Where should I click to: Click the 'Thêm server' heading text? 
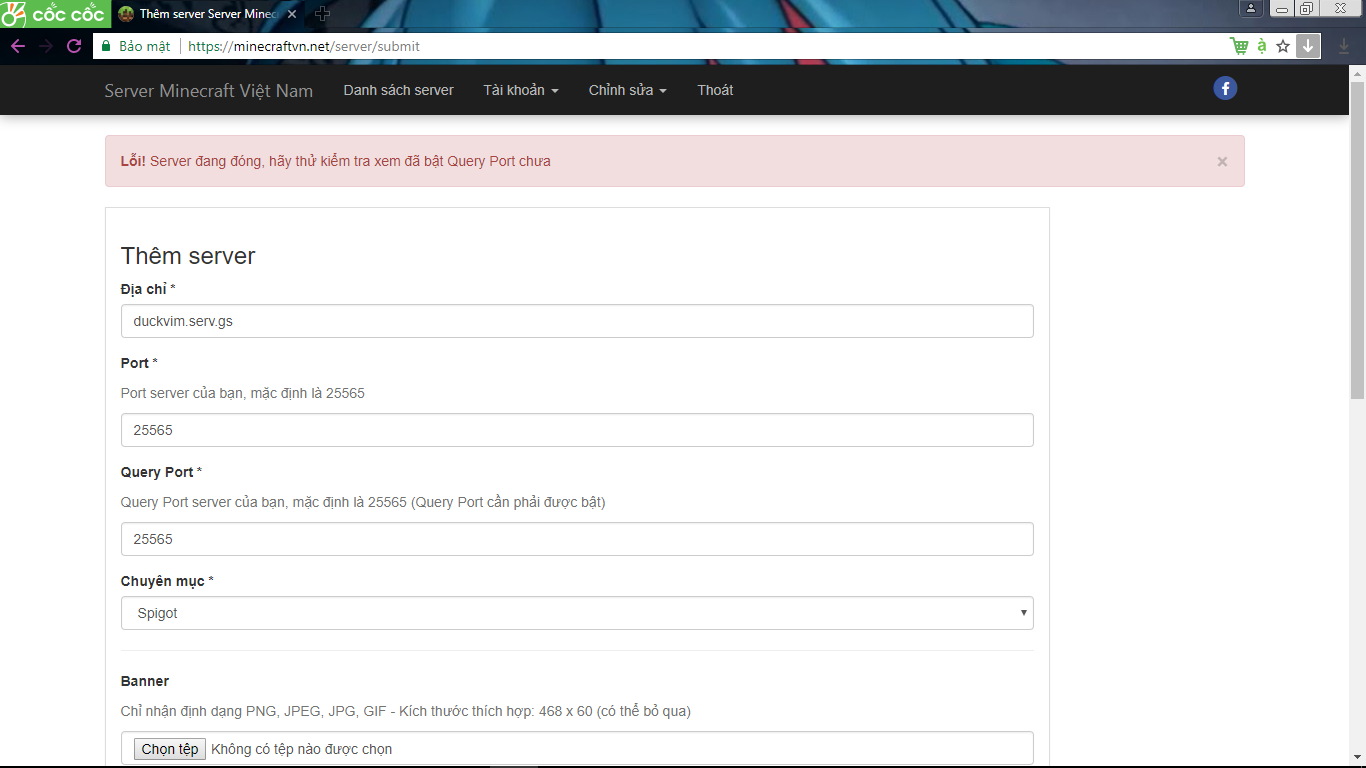pyautogui.click(x=188, y=256)
